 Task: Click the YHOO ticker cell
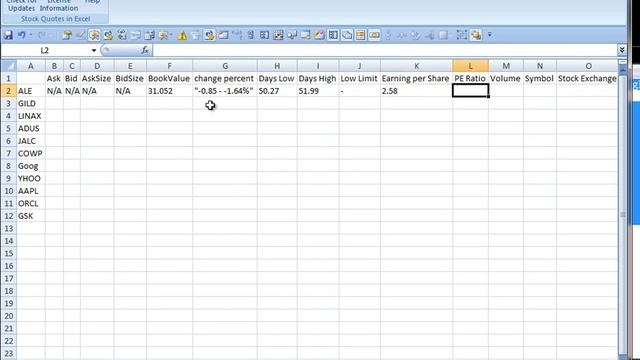click(x=31, y=178)
